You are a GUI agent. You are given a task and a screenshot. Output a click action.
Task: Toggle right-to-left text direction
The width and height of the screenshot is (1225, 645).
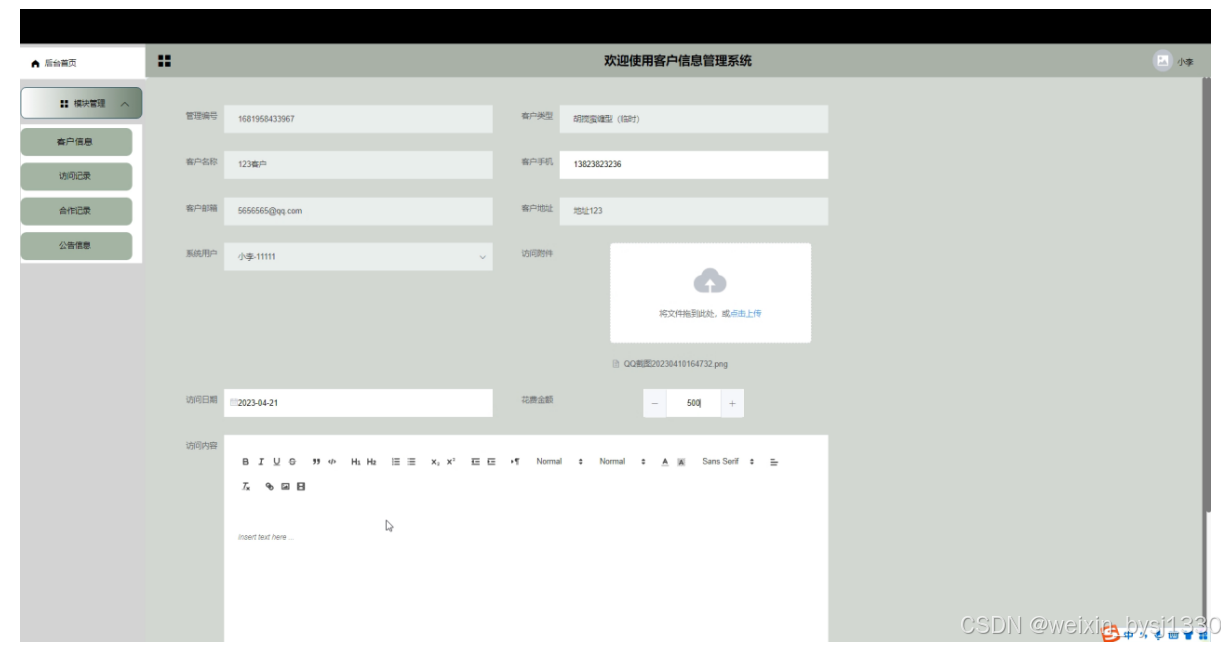click(x=515, y=462)
